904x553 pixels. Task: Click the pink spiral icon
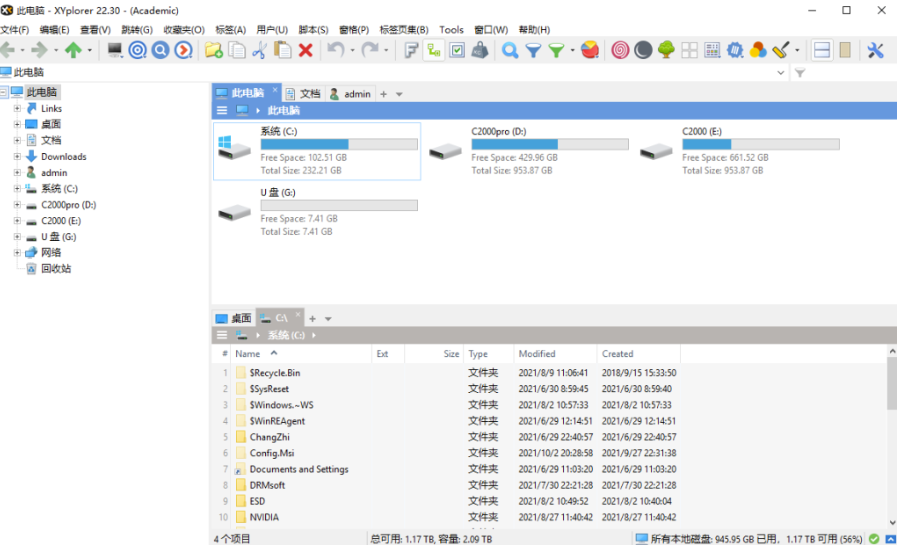pos(620,50)
